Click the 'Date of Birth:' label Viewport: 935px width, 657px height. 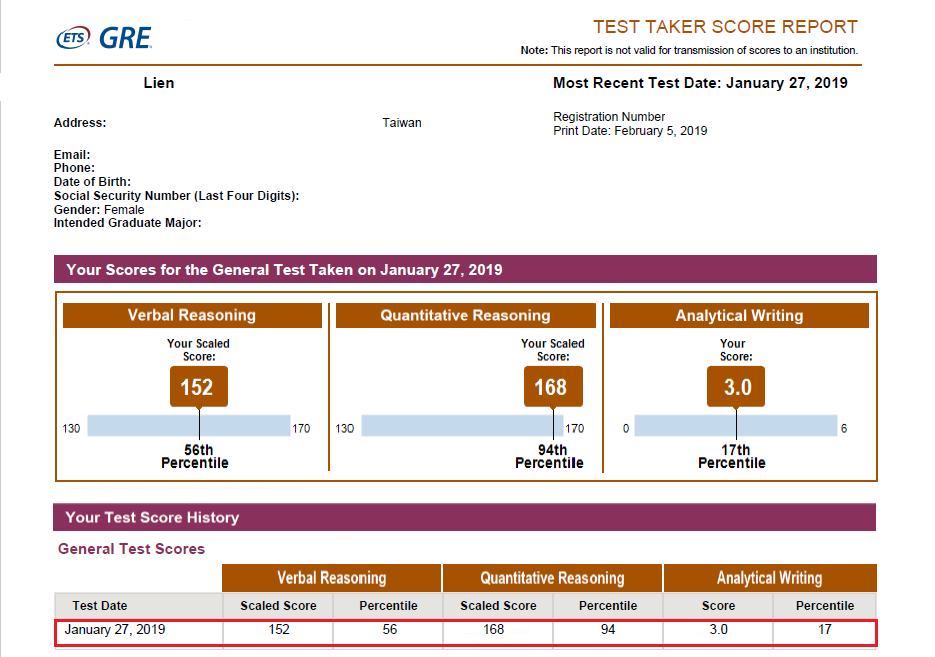92,182
